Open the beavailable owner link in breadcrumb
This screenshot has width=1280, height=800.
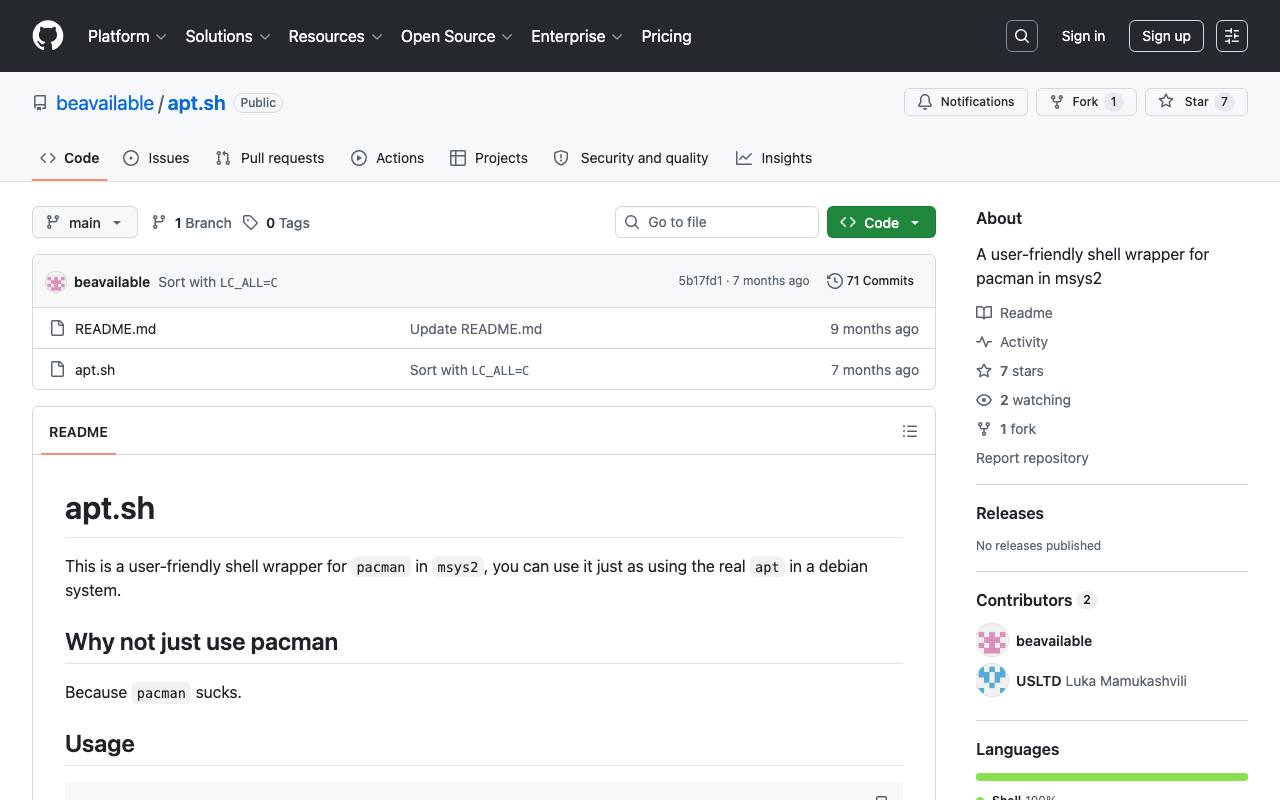[105, 103]
